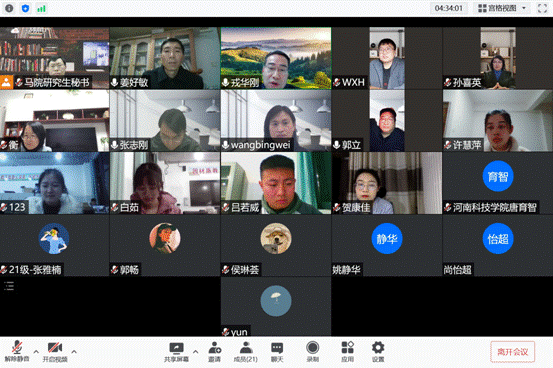Image resolution: width=553 pixels, height=368 pixels.
Task: Select WXH video tile
Action: point(387,58)
